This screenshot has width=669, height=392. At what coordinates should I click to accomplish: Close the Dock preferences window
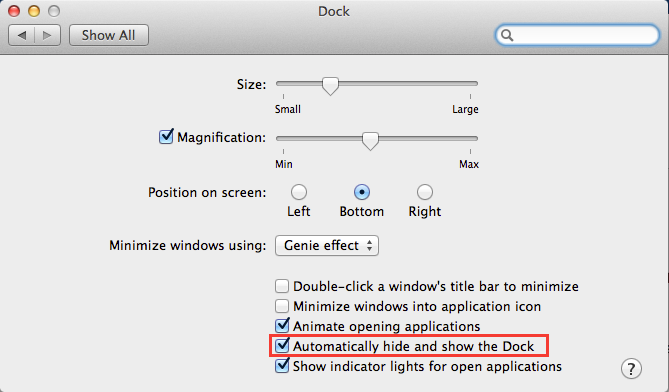point(14,11)
